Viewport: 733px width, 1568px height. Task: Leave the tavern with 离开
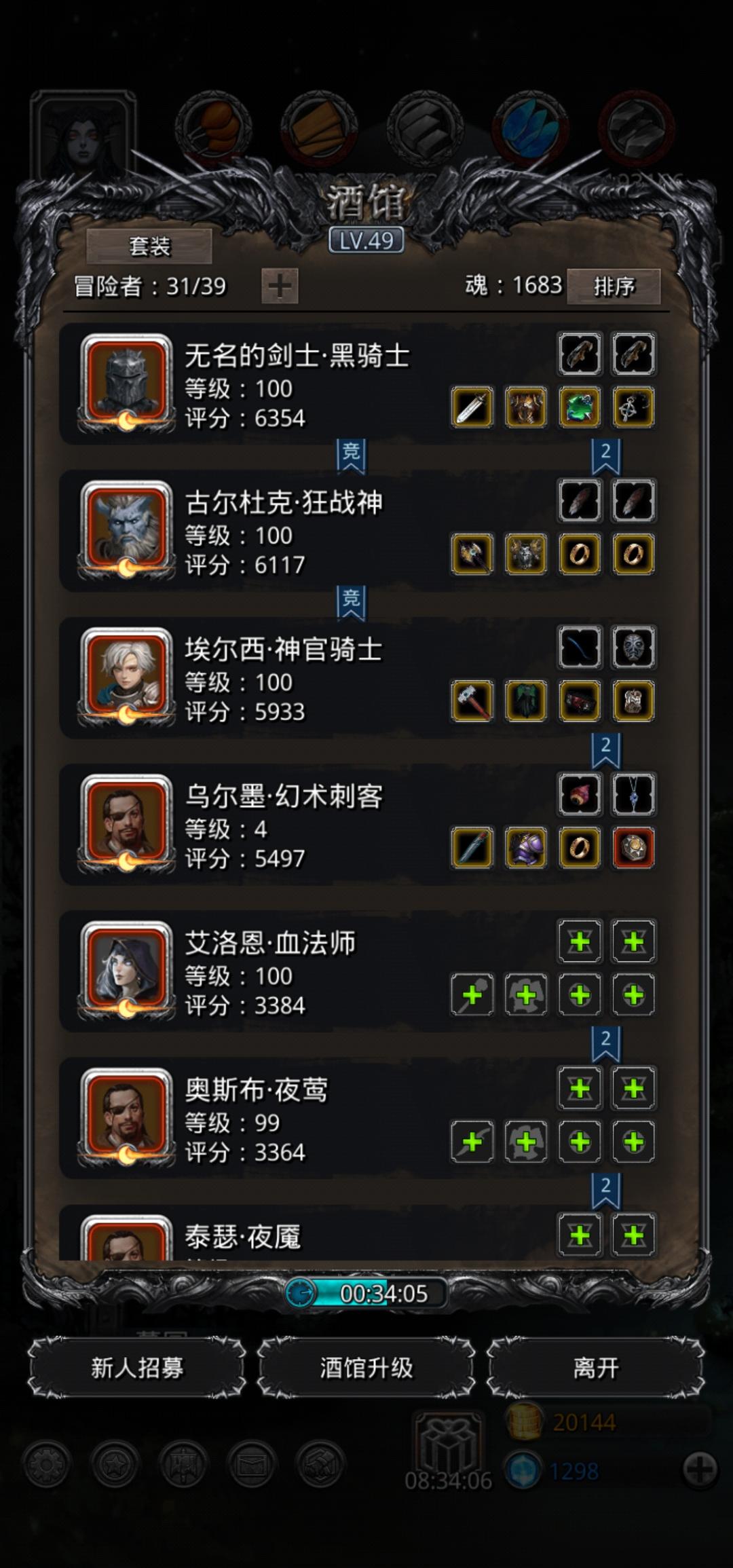(596, 1367)
